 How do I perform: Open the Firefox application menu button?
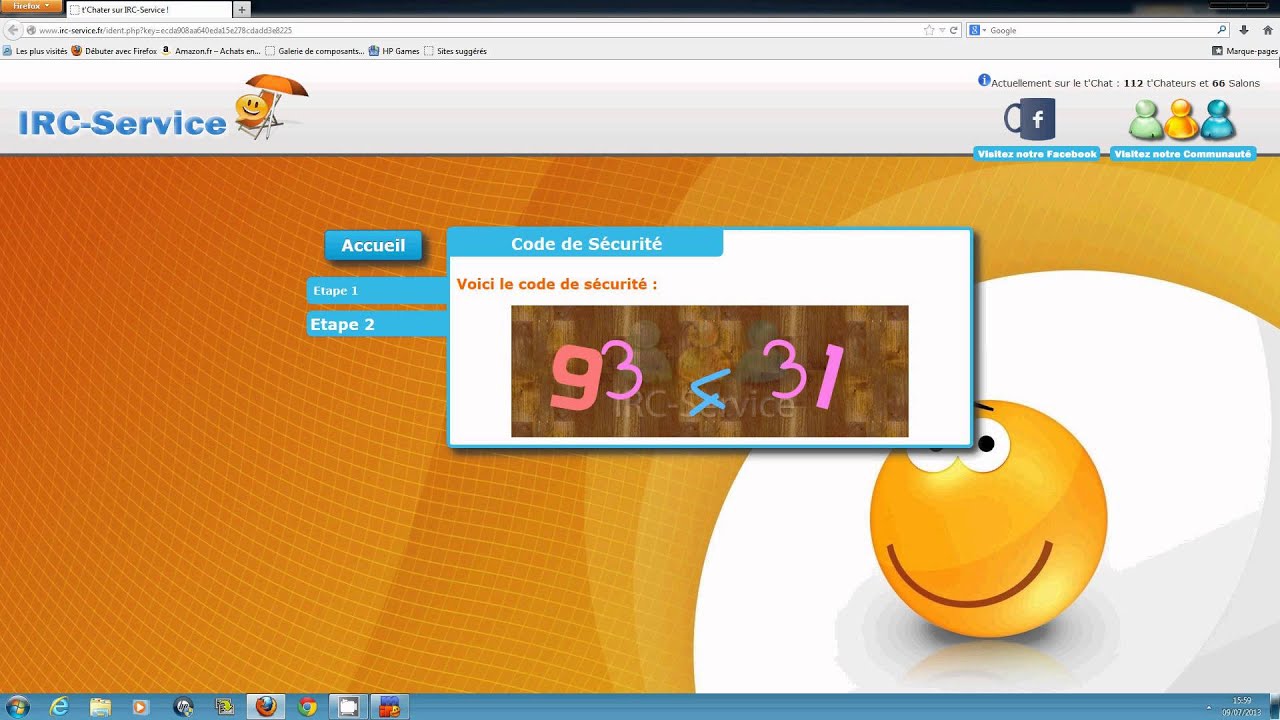pyautogui.click(x=32, y=6)
